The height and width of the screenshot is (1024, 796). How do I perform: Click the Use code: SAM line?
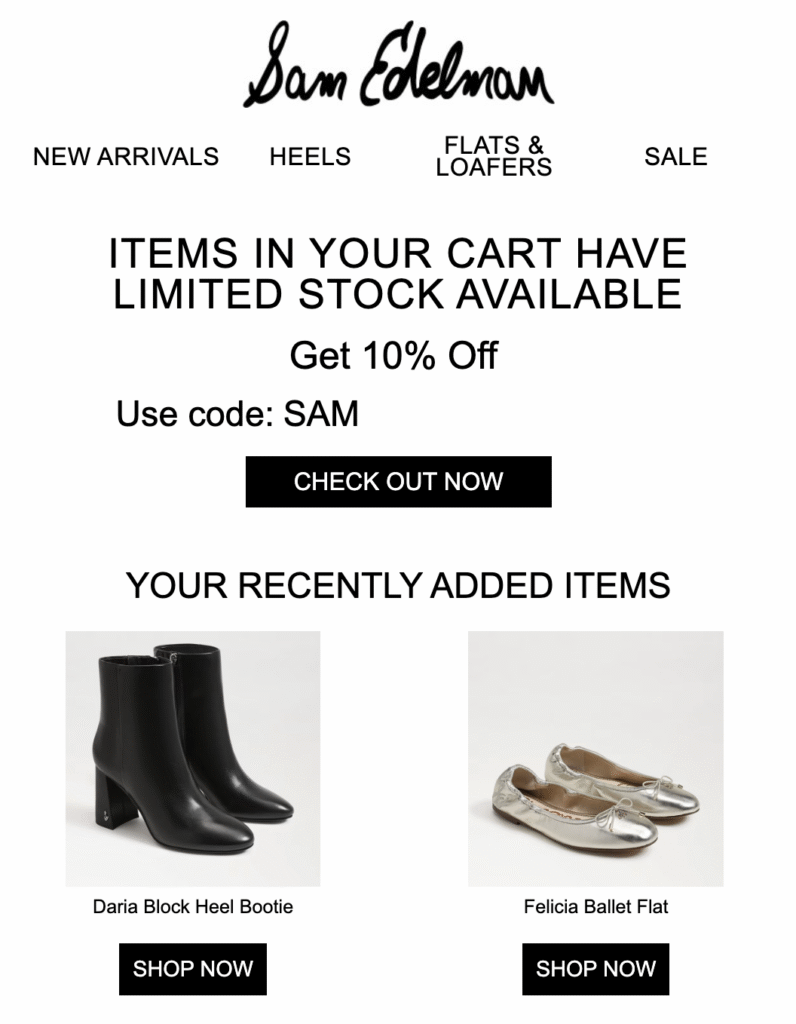click(x=243, y=410)
